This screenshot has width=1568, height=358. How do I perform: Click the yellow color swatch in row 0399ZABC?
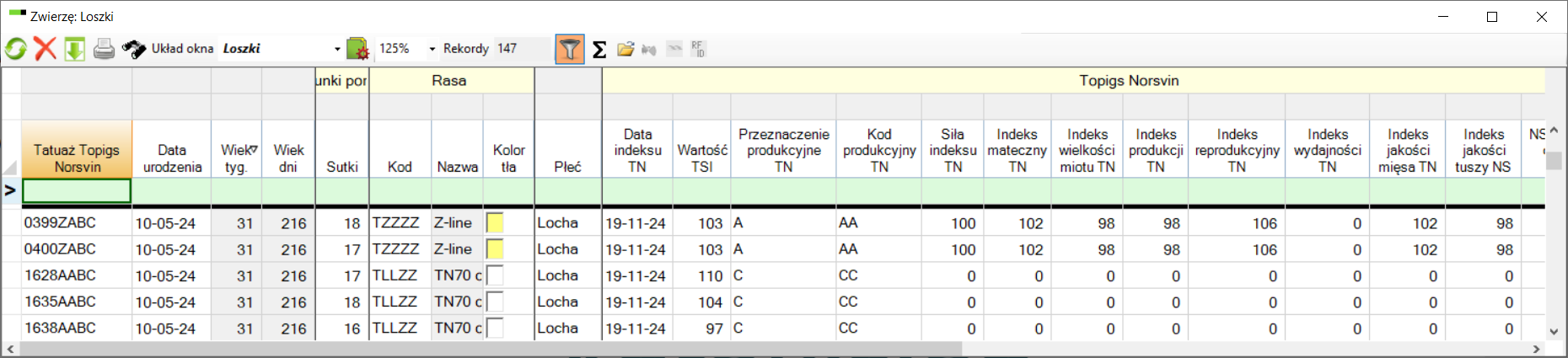coord(495,223)
